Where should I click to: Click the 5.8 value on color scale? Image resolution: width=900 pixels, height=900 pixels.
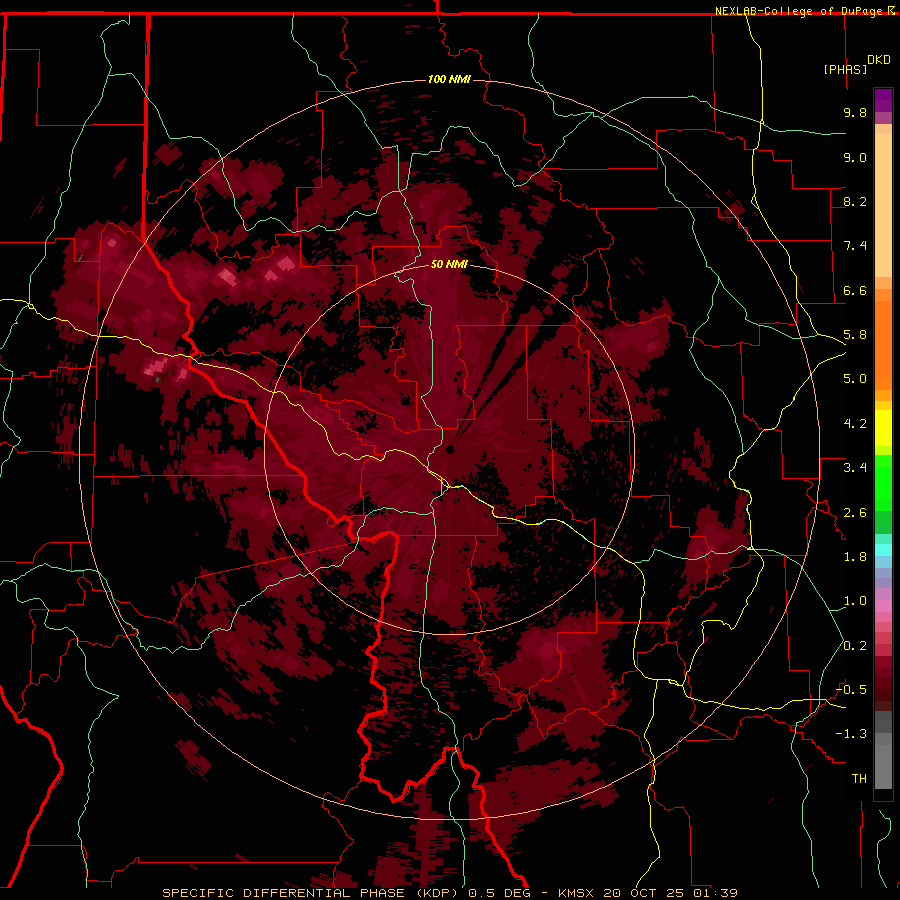tap(855, 335)
